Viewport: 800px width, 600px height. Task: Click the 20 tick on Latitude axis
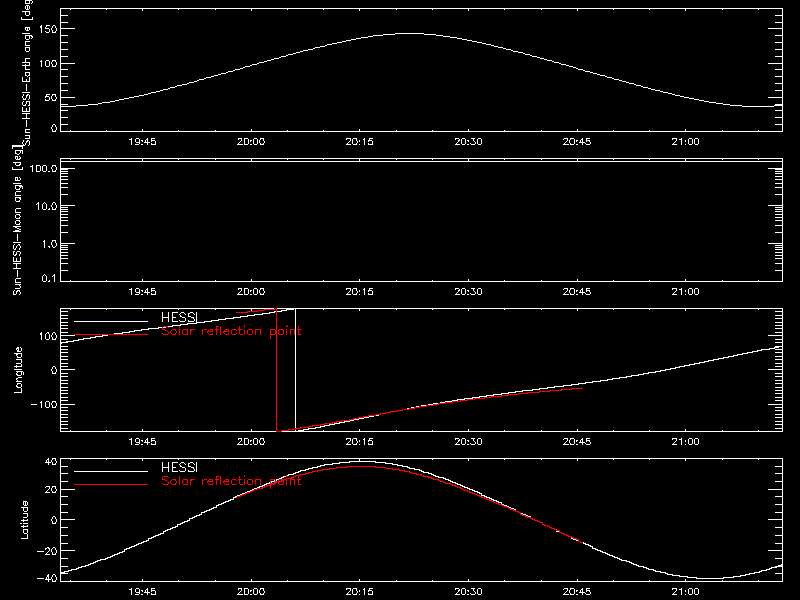click(51, 489)
